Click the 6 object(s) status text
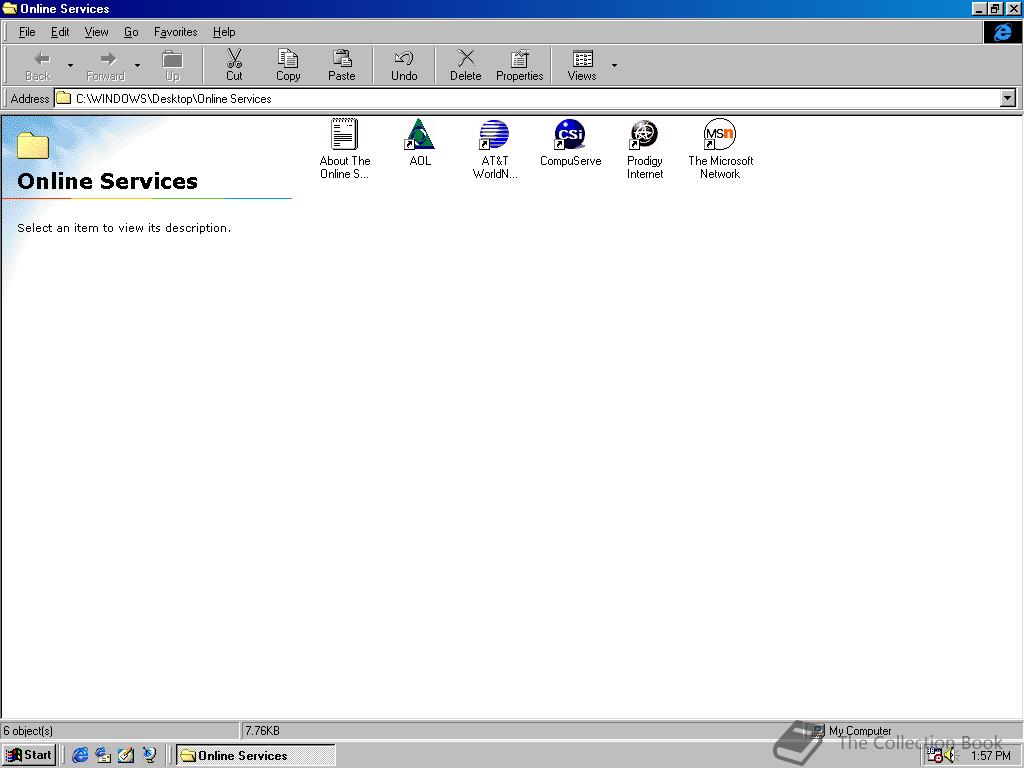 pyautogui.click(x=27, y=731)
